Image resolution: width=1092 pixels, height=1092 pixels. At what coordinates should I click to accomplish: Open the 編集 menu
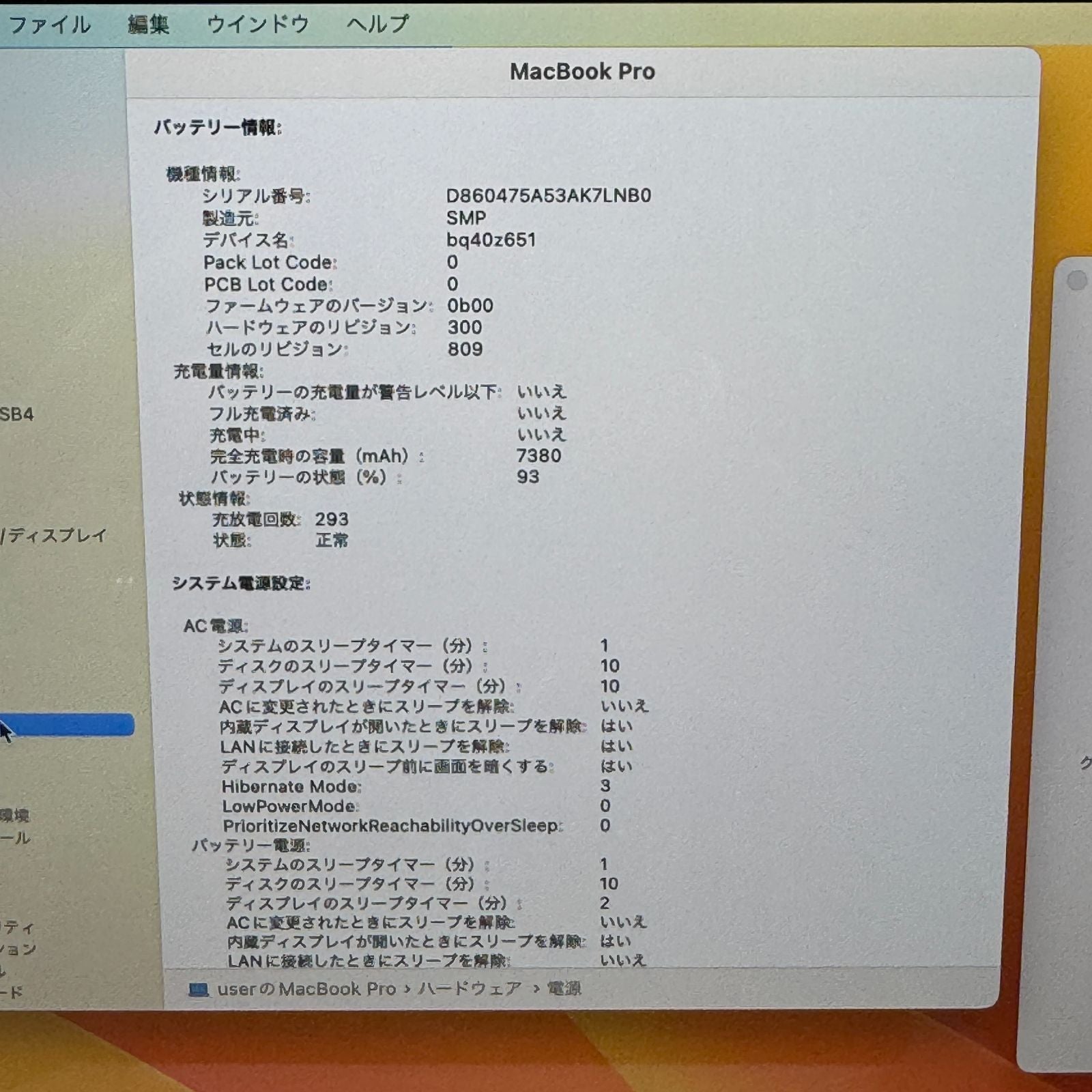148,25
